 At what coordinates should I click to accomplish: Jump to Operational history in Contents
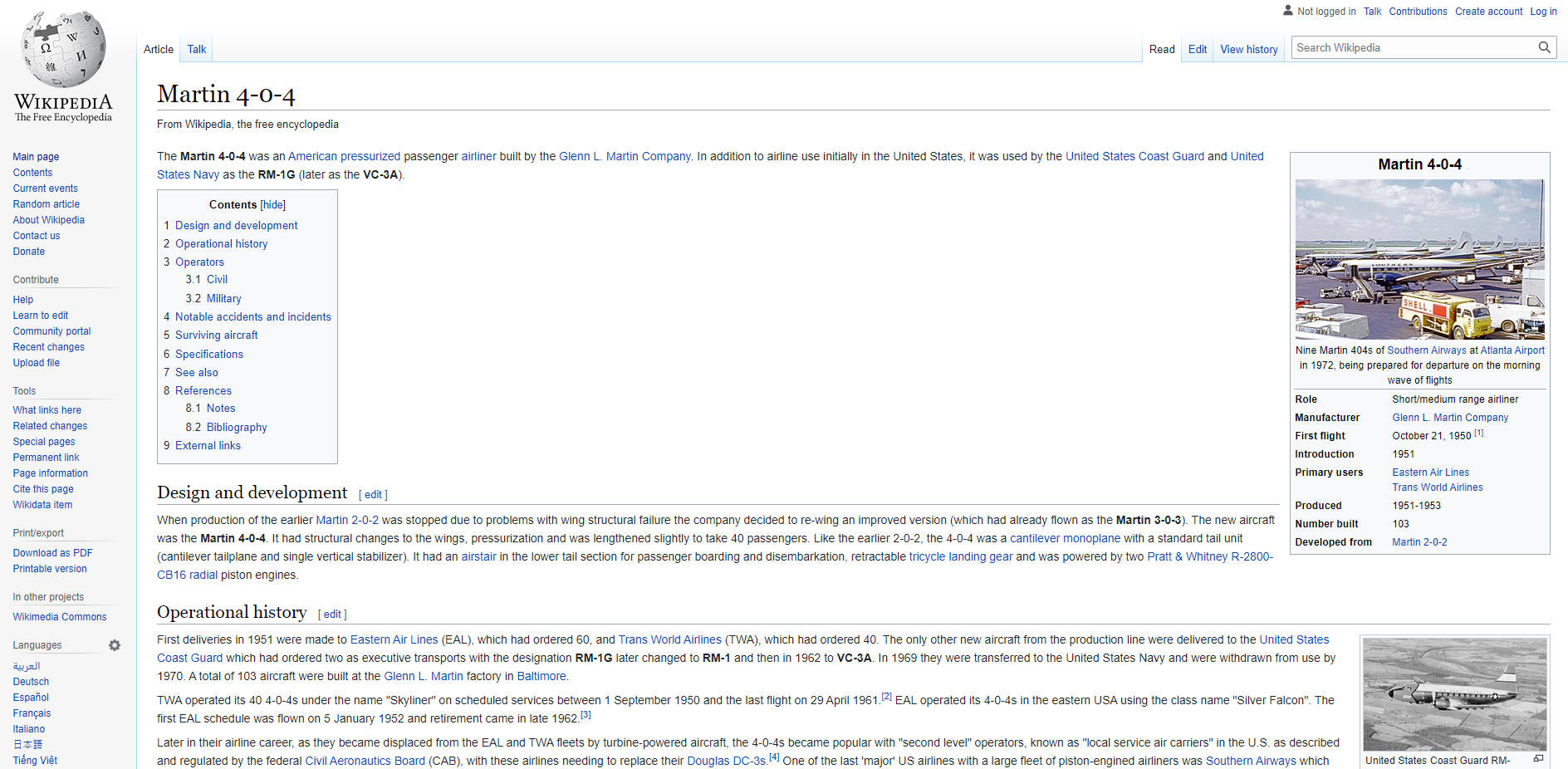coord(221,244)
